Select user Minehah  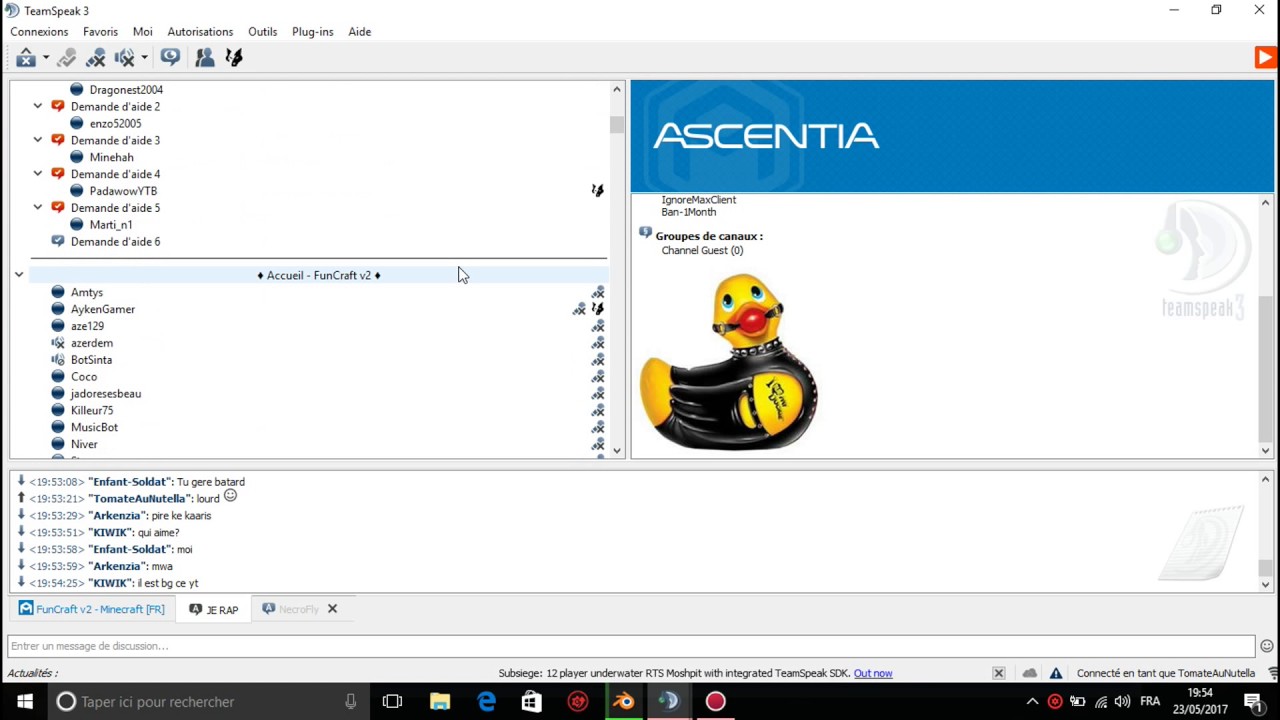click(111, 157)
